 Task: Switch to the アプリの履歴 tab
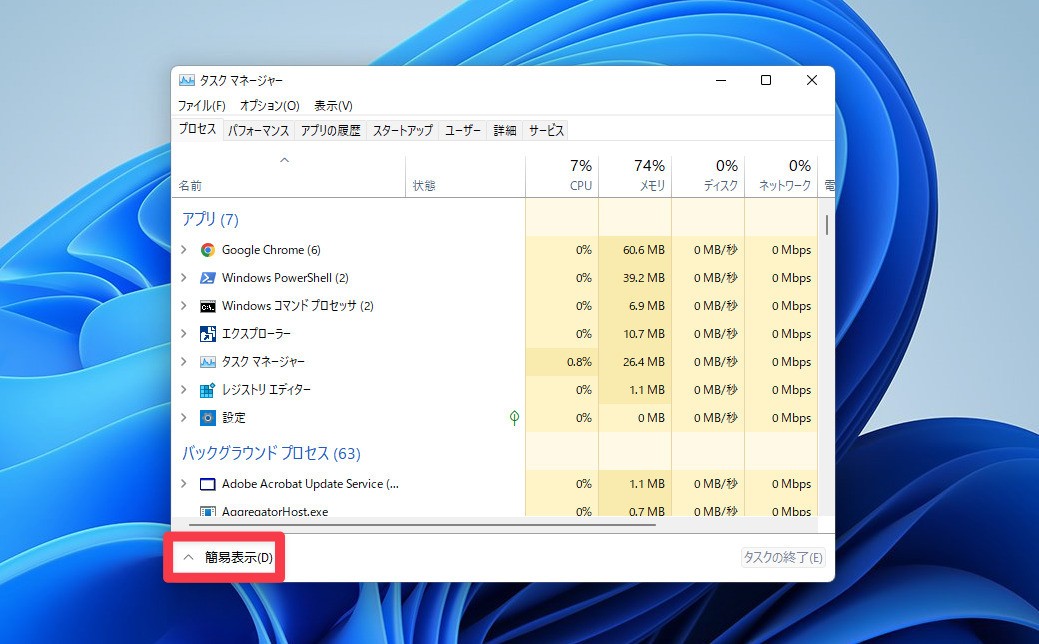(331, 131)
